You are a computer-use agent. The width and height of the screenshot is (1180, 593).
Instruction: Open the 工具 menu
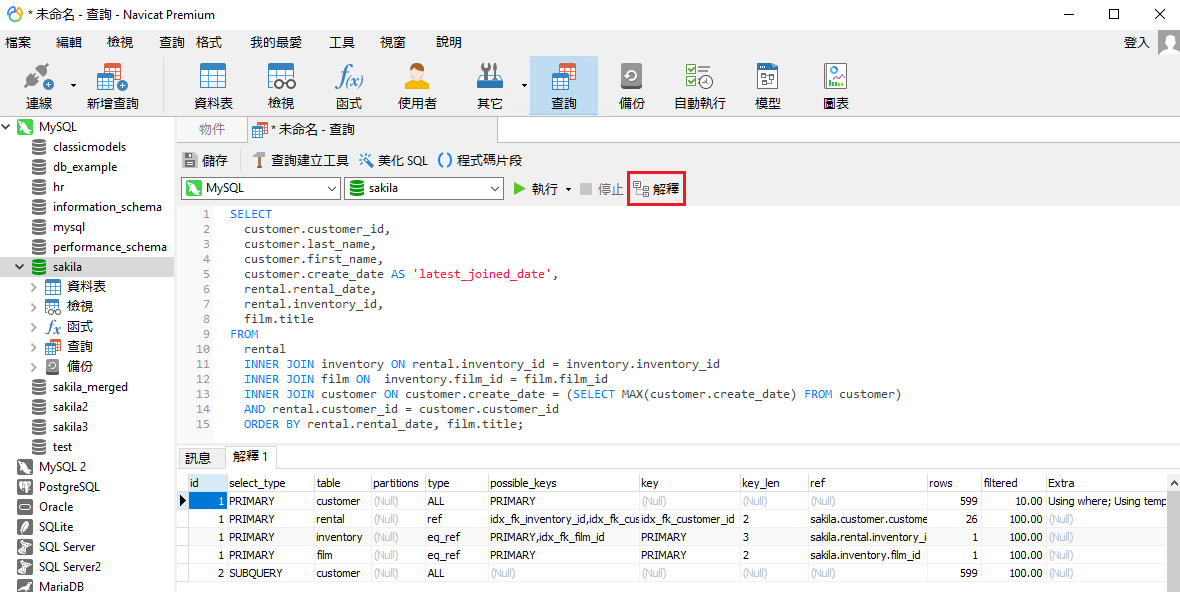pos(342,42)
